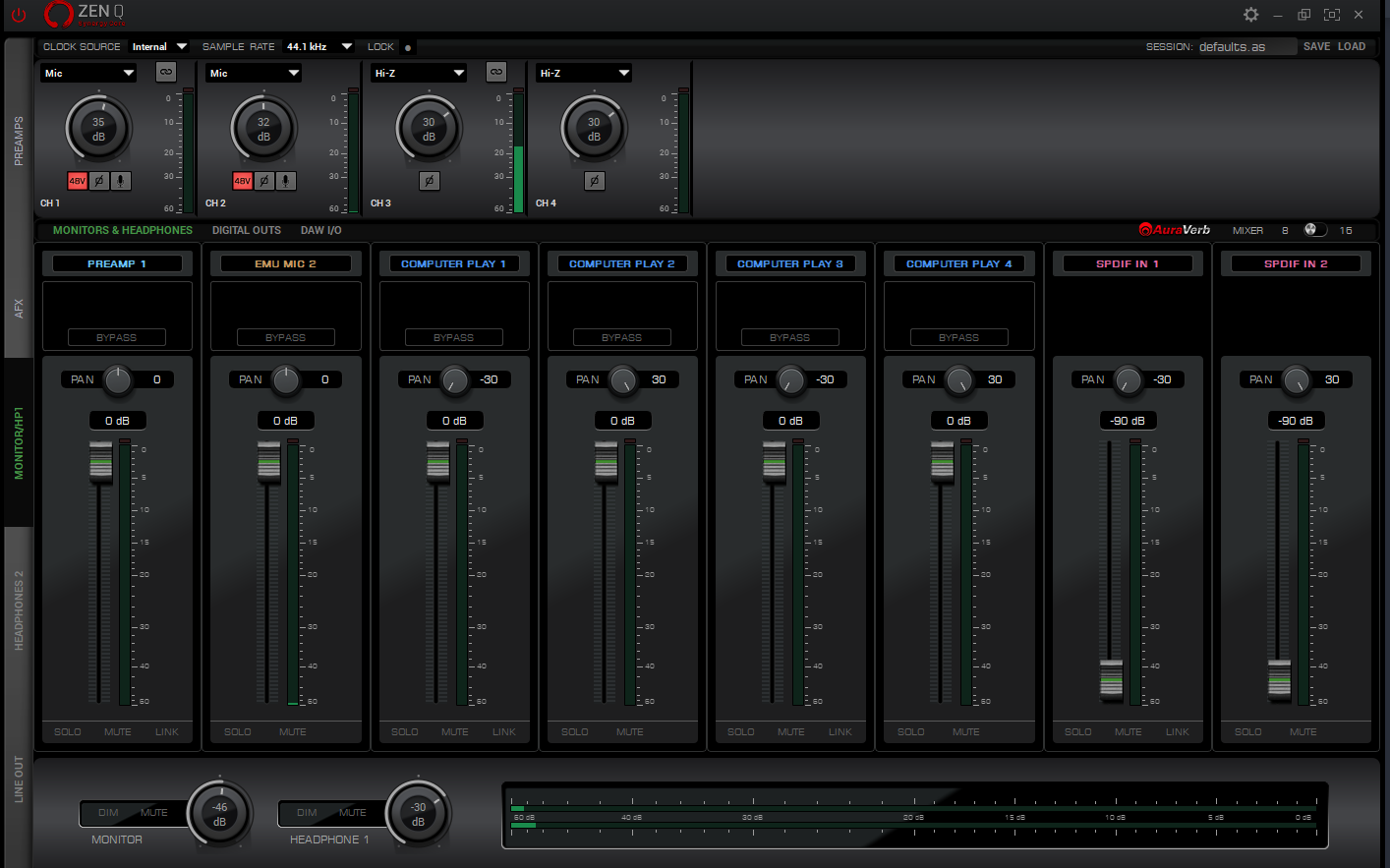Click the COMPUTER PLAY 1 pan knob
The height and width of the screenshot is (868, 1390).
455,379
